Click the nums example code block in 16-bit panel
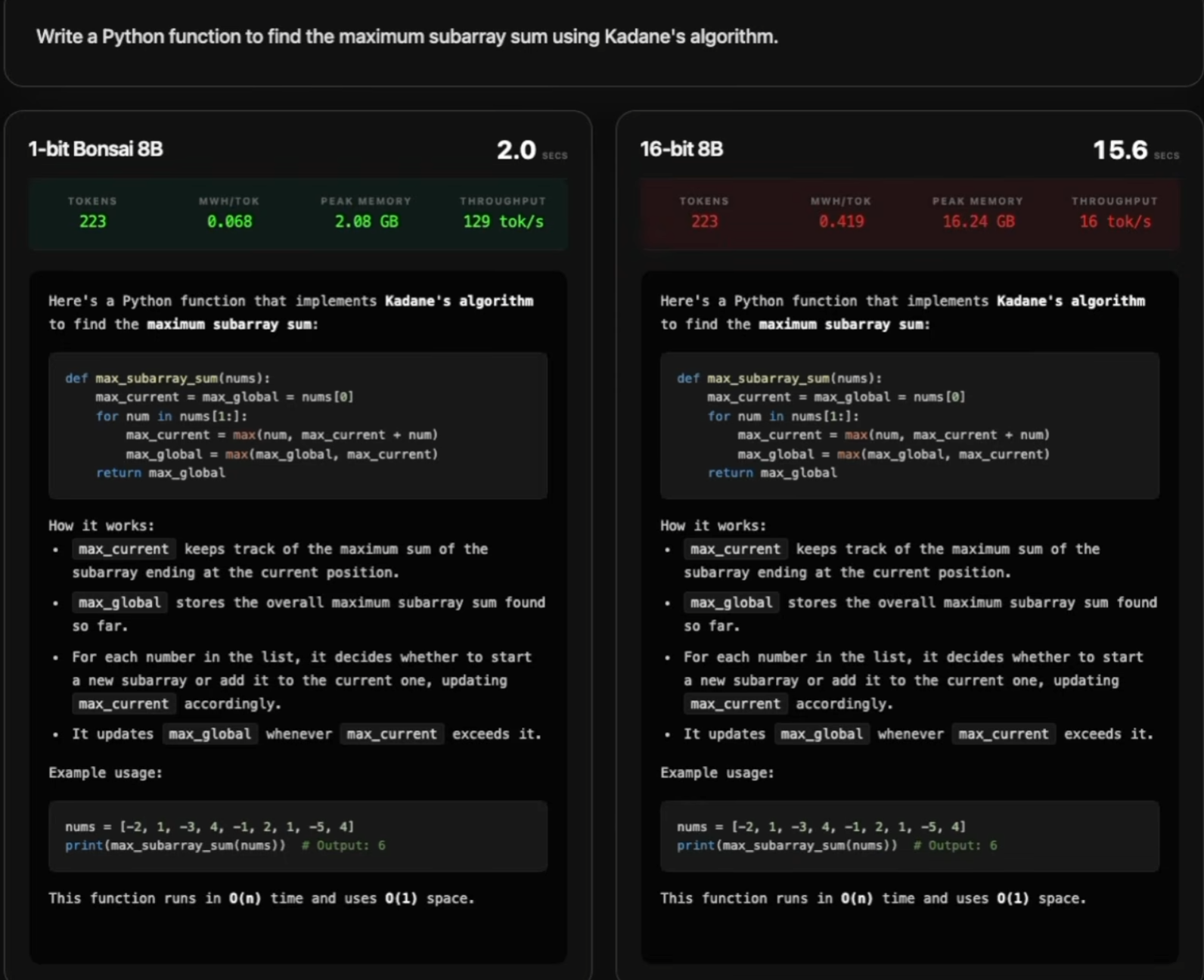The height and width of the screenshot is (980, 1204). coord(910,836)
